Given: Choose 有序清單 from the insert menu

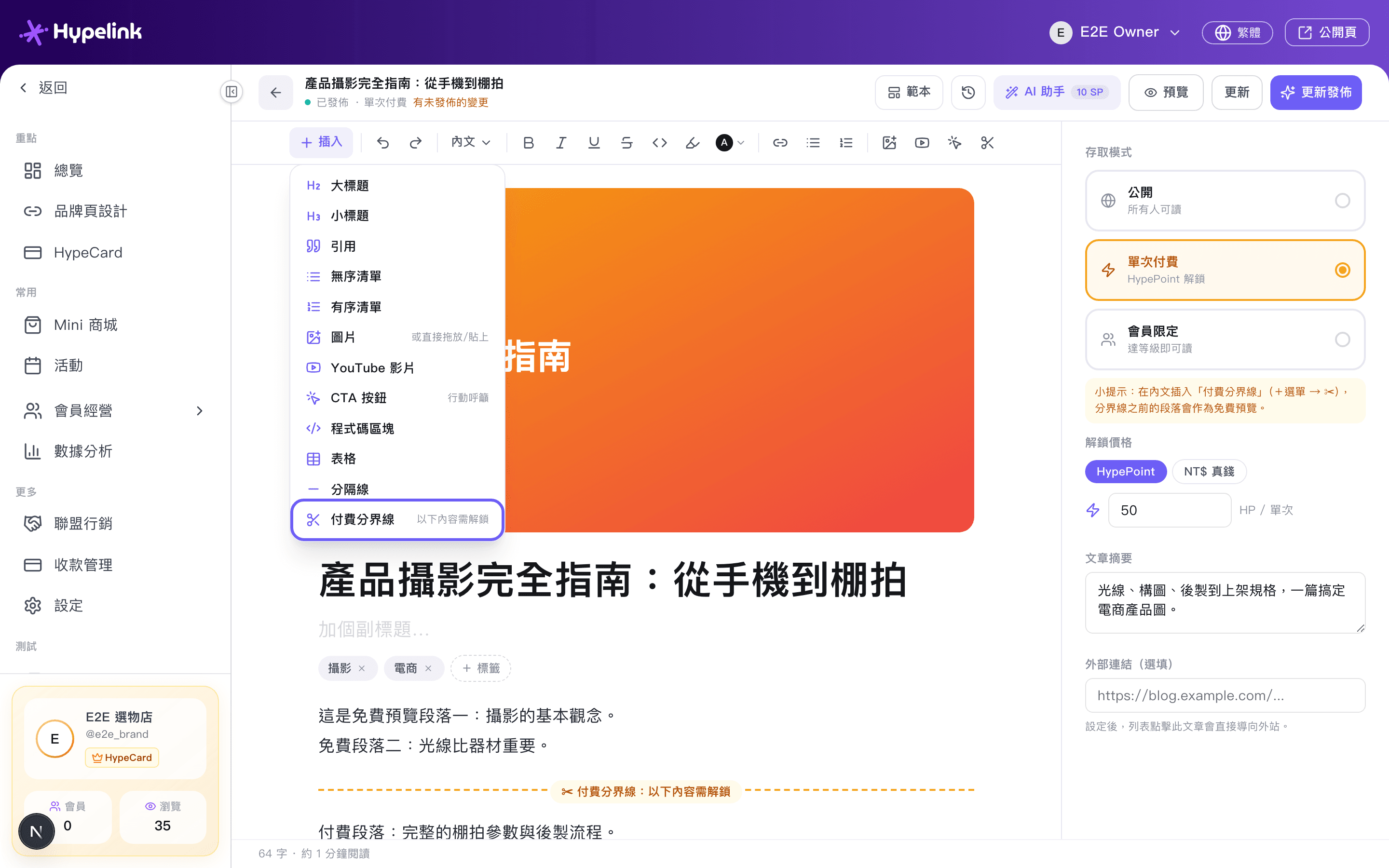Looking at the screenshot, I should pyautogui.click(x=397, y=307).
